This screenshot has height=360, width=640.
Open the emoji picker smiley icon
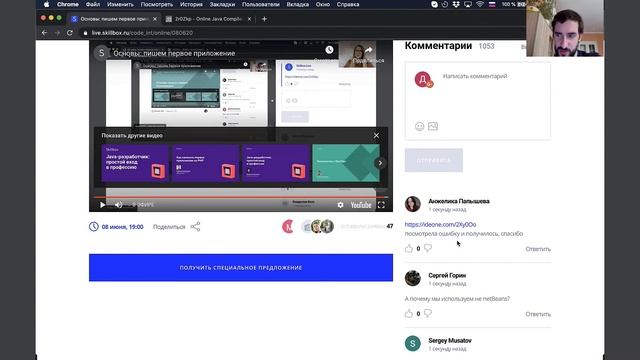[x=419, y=127]
